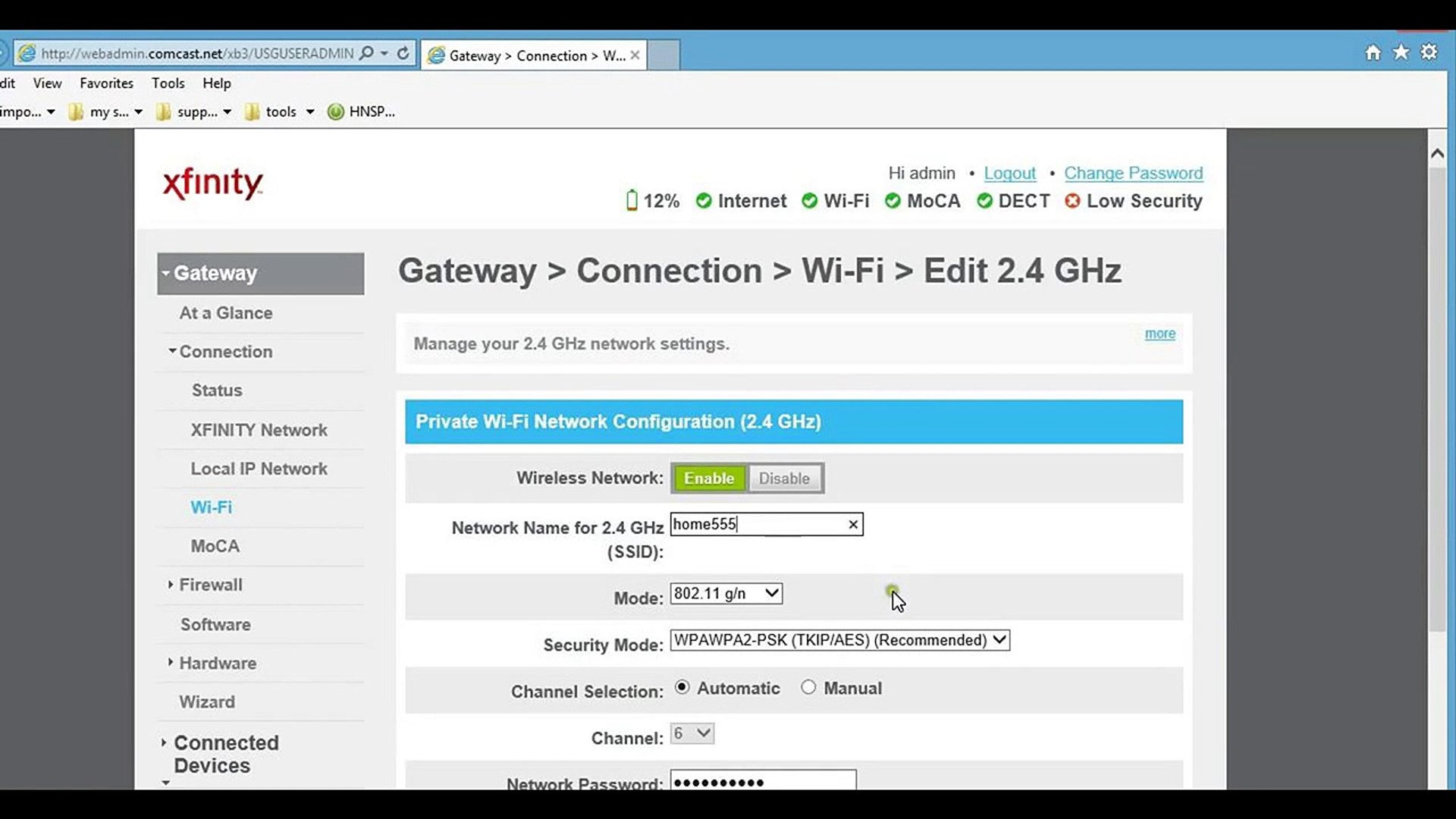
Task: Click the address bar search magnifier
Action: pos(367,53)
